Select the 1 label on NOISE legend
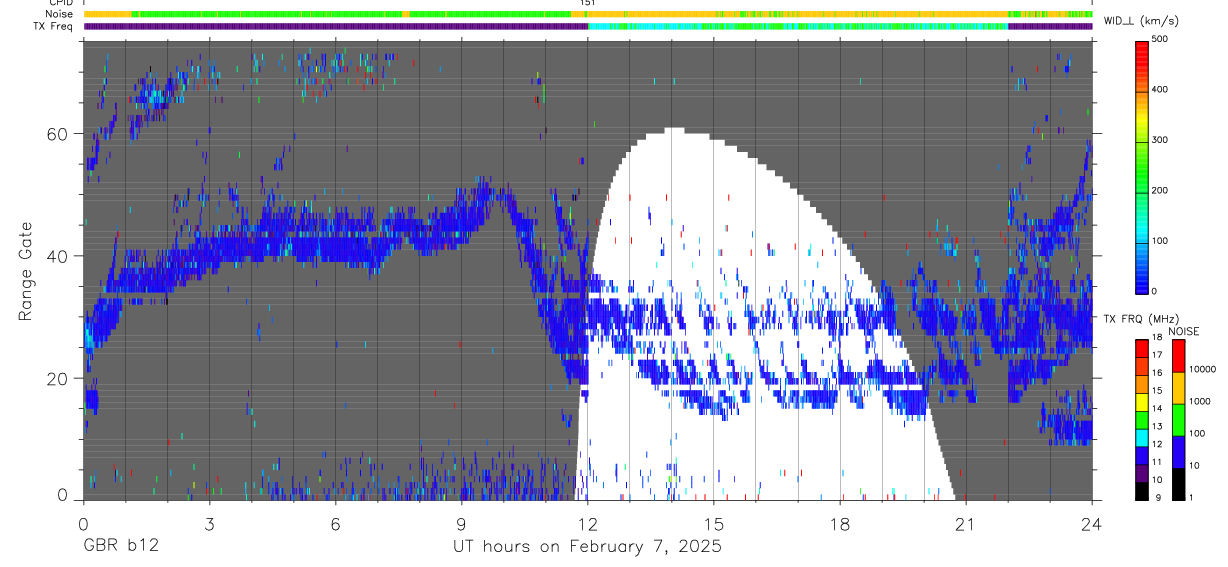The width and height of the screenshot is (1228, 567). (x=1193, y=498)
